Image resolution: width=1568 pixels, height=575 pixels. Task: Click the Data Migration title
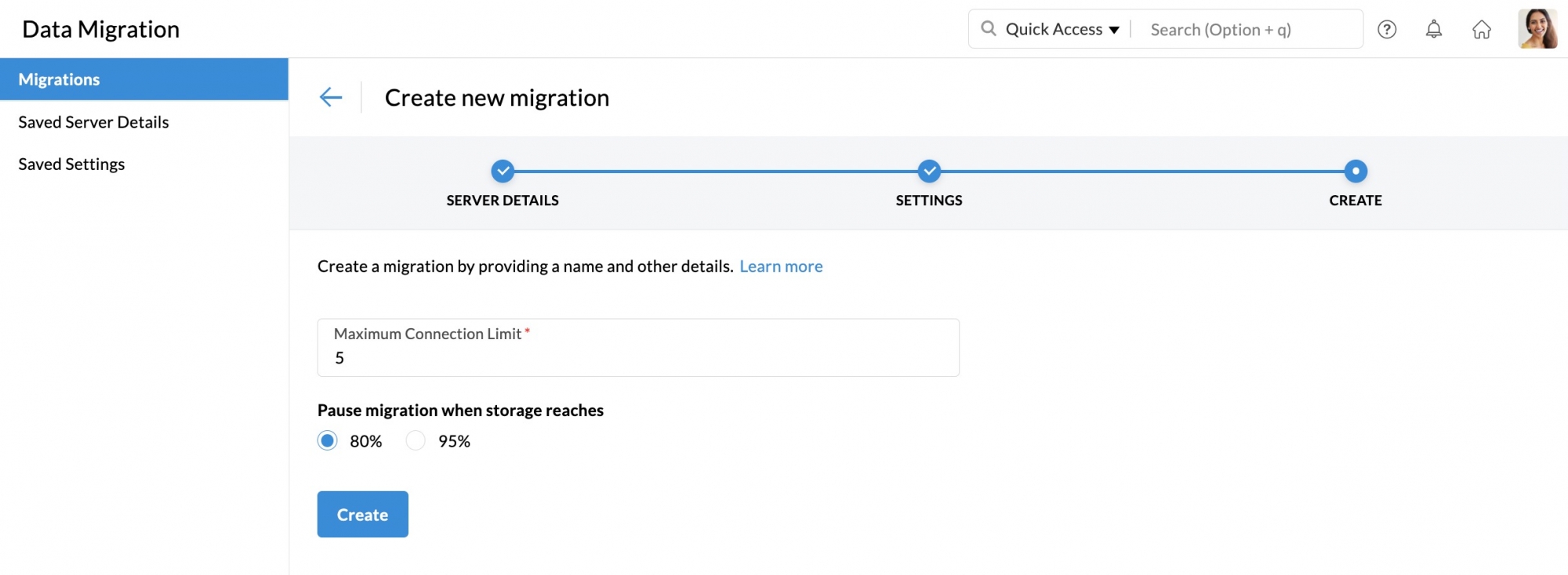(x=101, y=29)
